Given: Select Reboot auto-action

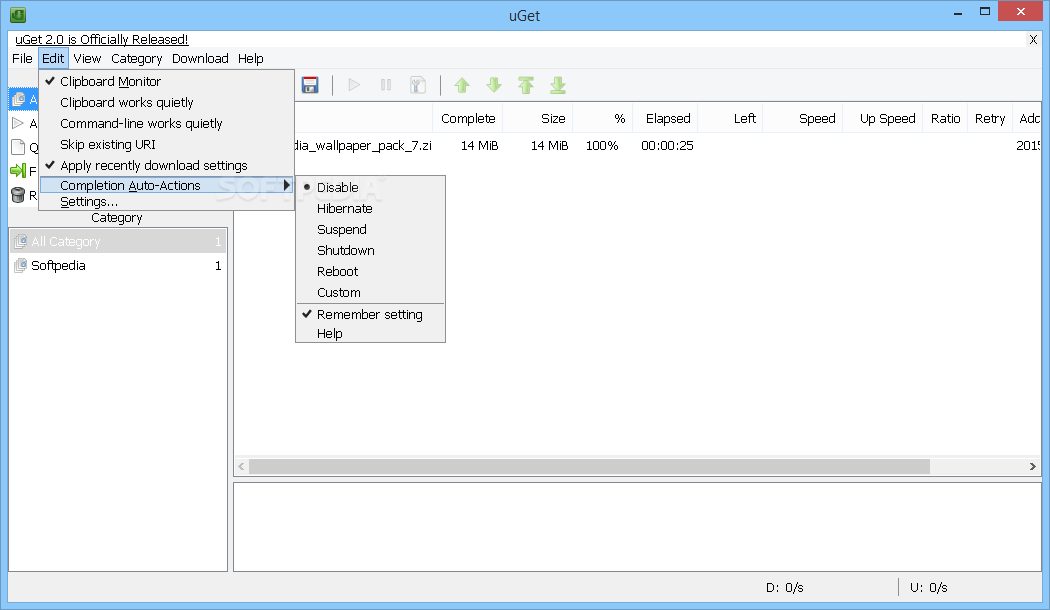Looking at the screenshot, I should (370, 271).
